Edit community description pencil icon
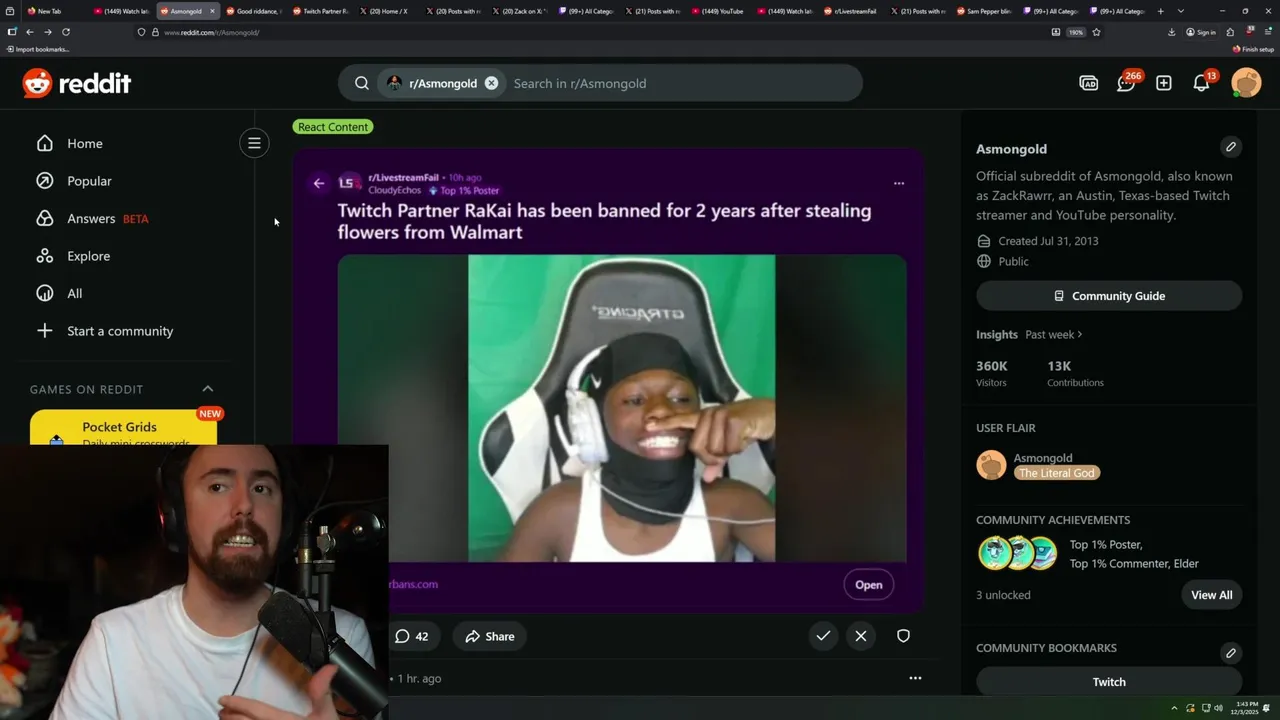Viewport: 1280px width, 720px height. 1231,147
